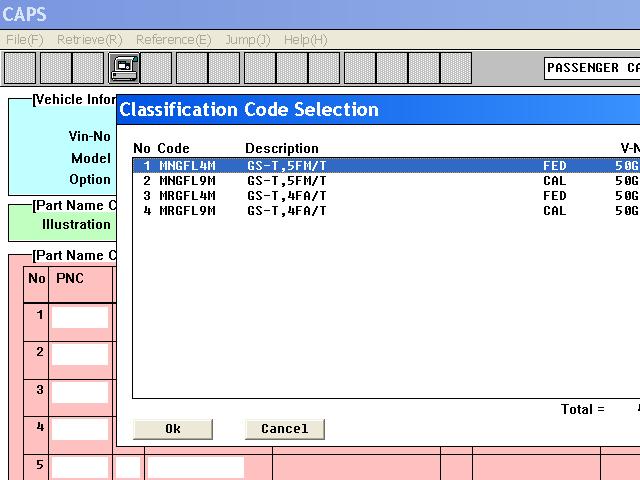This screenshot has height=480, width=640.
Task: Click CAL value in row 2
Action: (x=555, y=181)
